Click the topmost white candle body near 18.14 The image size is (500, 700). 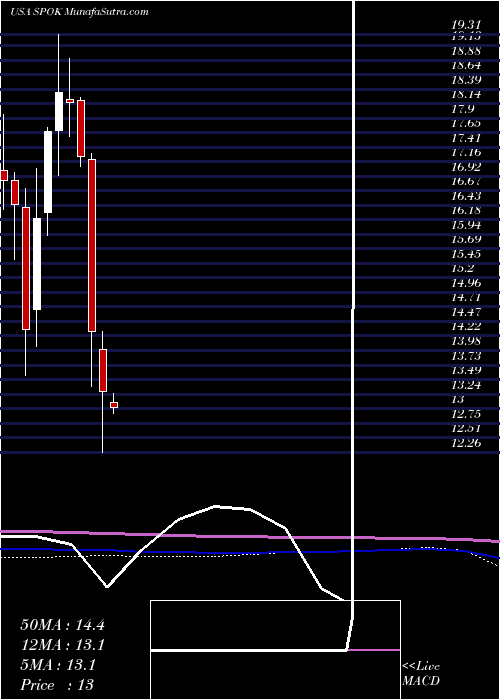click(59, 112)
